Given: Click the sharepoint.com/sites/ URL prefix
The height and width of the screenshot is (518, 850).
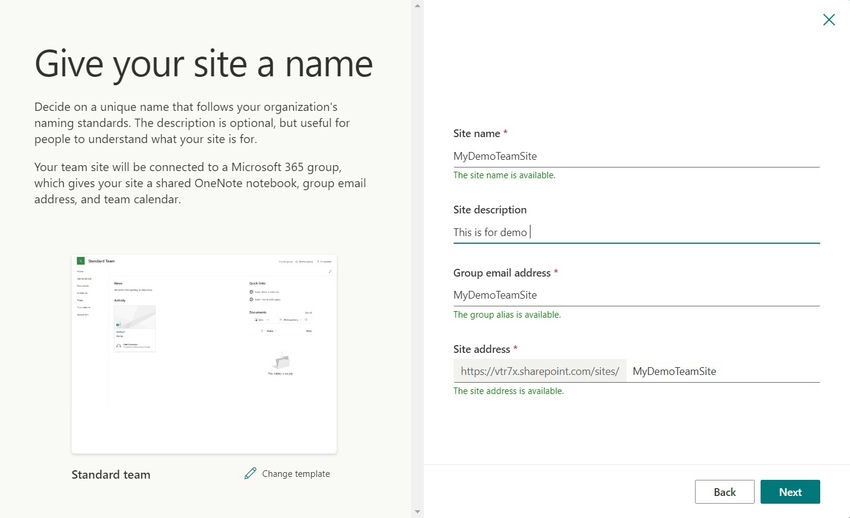Looking at the screenshot, I should coord(540,371).
